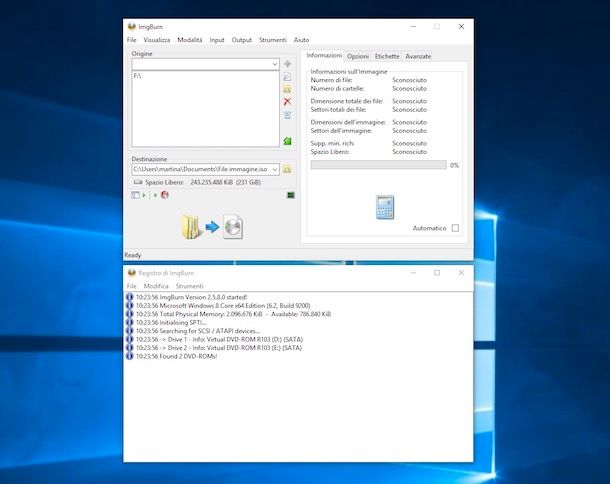Click the 'Spazio Libero' Sconosciuto value in Informazioni
The width and height of the screenshot is (610, 484).
click(409, 152)
